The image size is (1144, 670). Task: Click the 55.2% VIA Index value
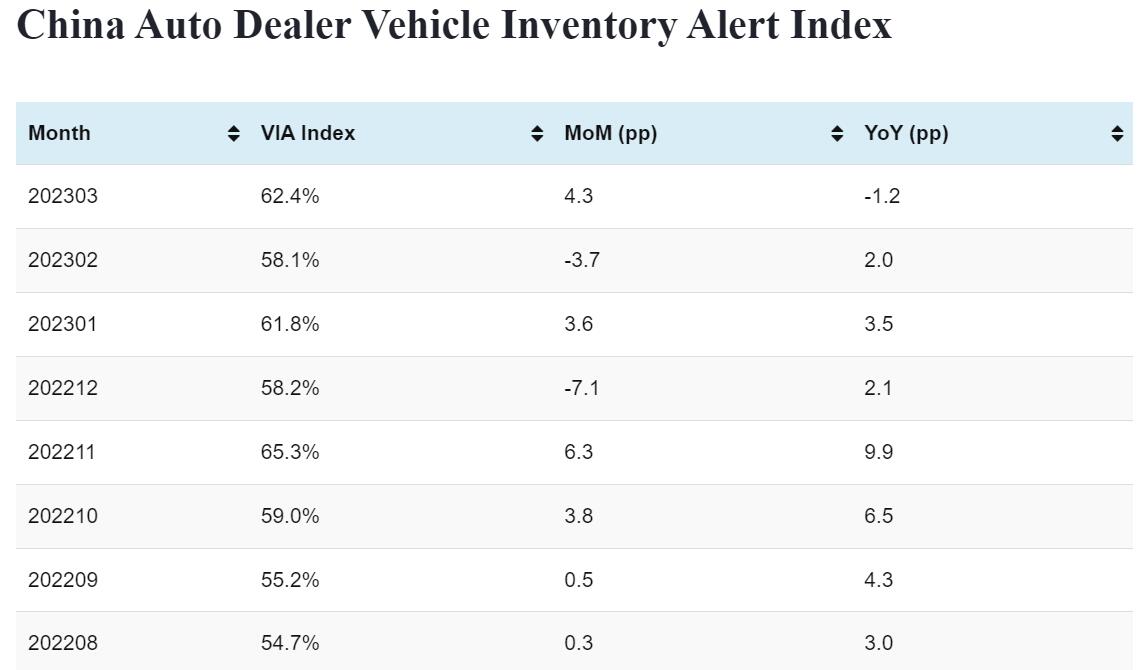coord(290,580)
